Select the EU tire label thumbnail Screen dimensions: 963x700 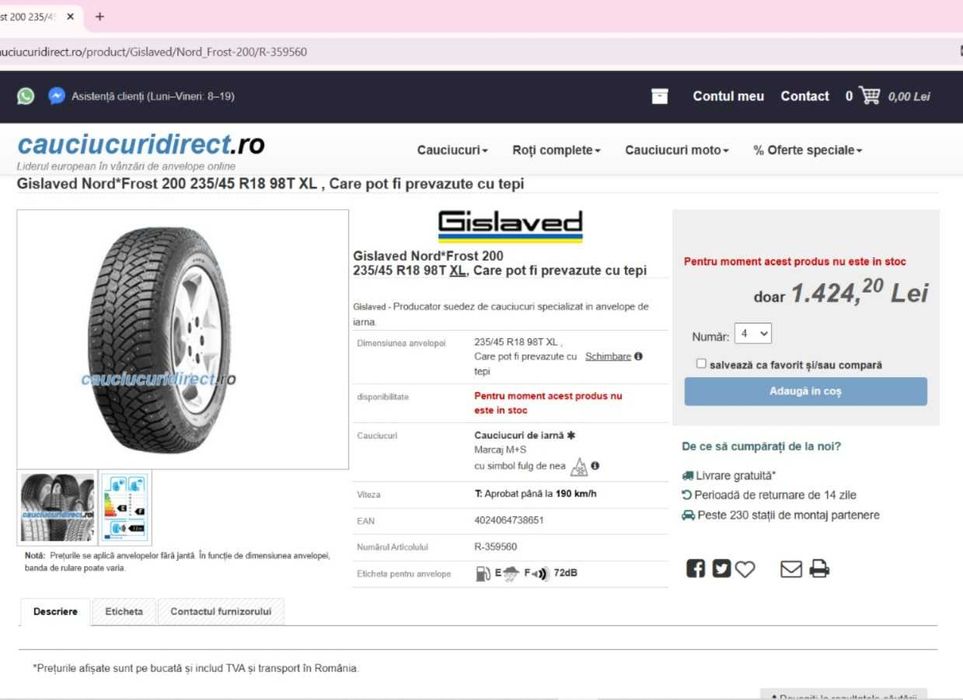point(125,507)
